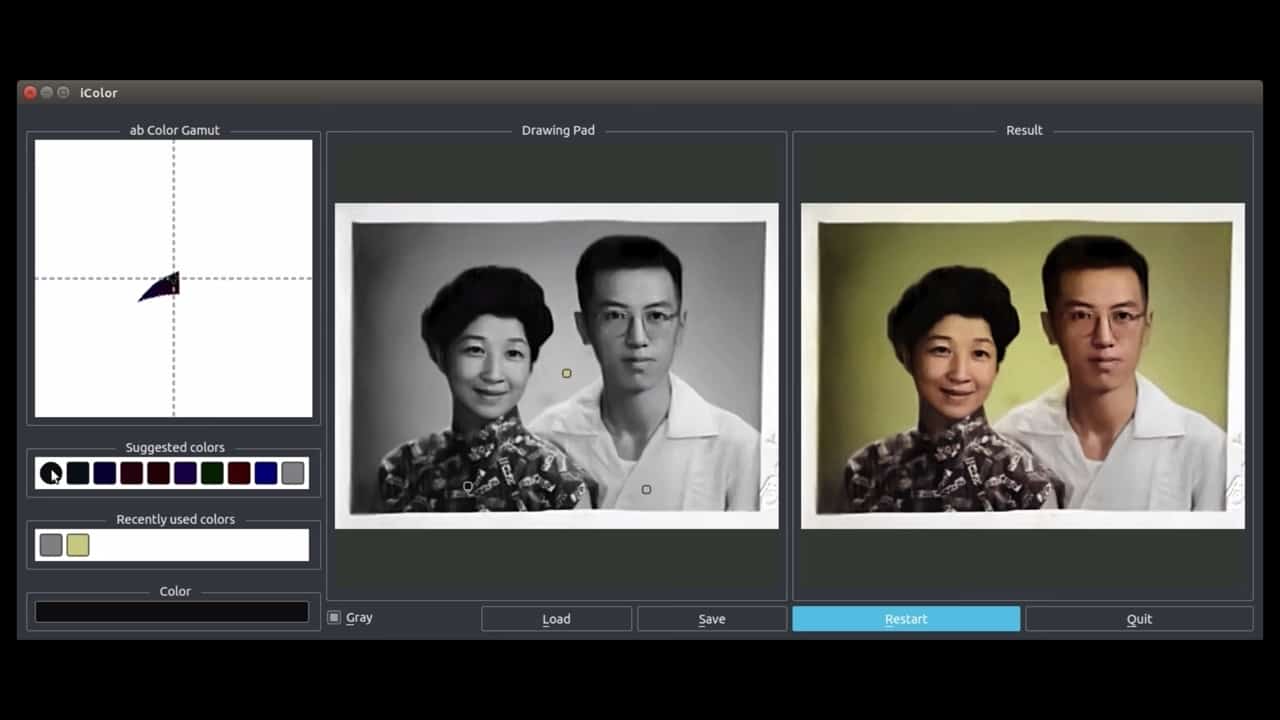1280x720 pixels.
Task: Quit the iColor application
Action: 1138,619
